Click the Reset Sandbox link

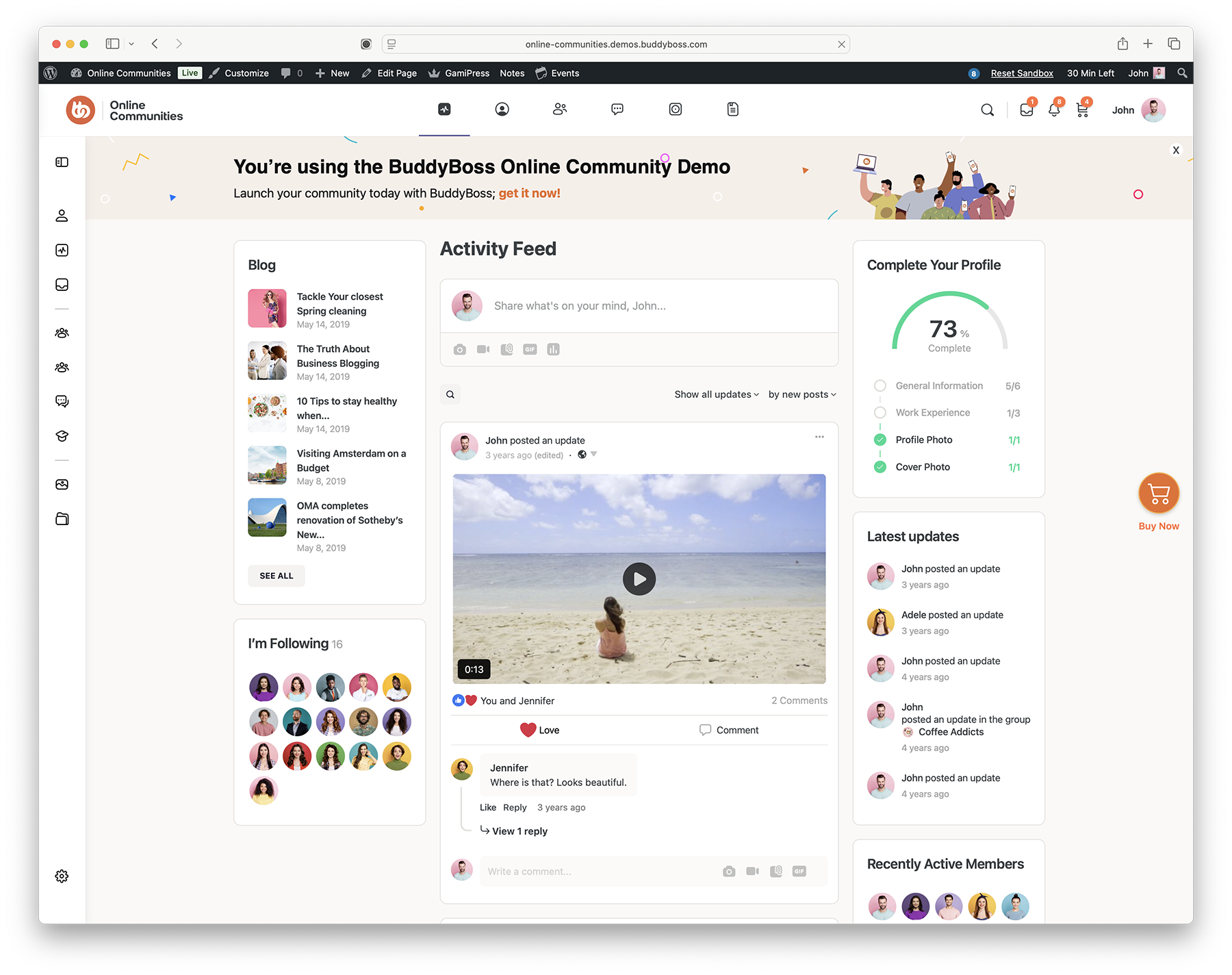(x=1022, y=73)
